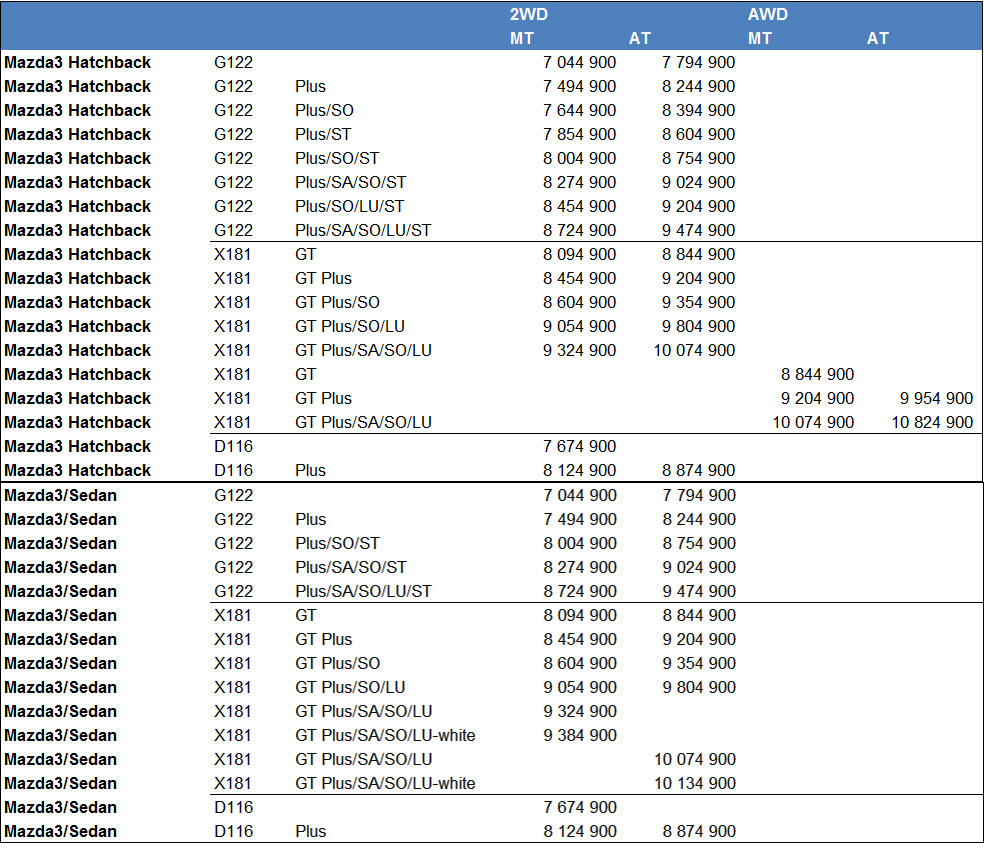Screen dimensions: 984x850
Task: Click the Plus/SO/LU/ST trim label
Action: pos(350,207)
